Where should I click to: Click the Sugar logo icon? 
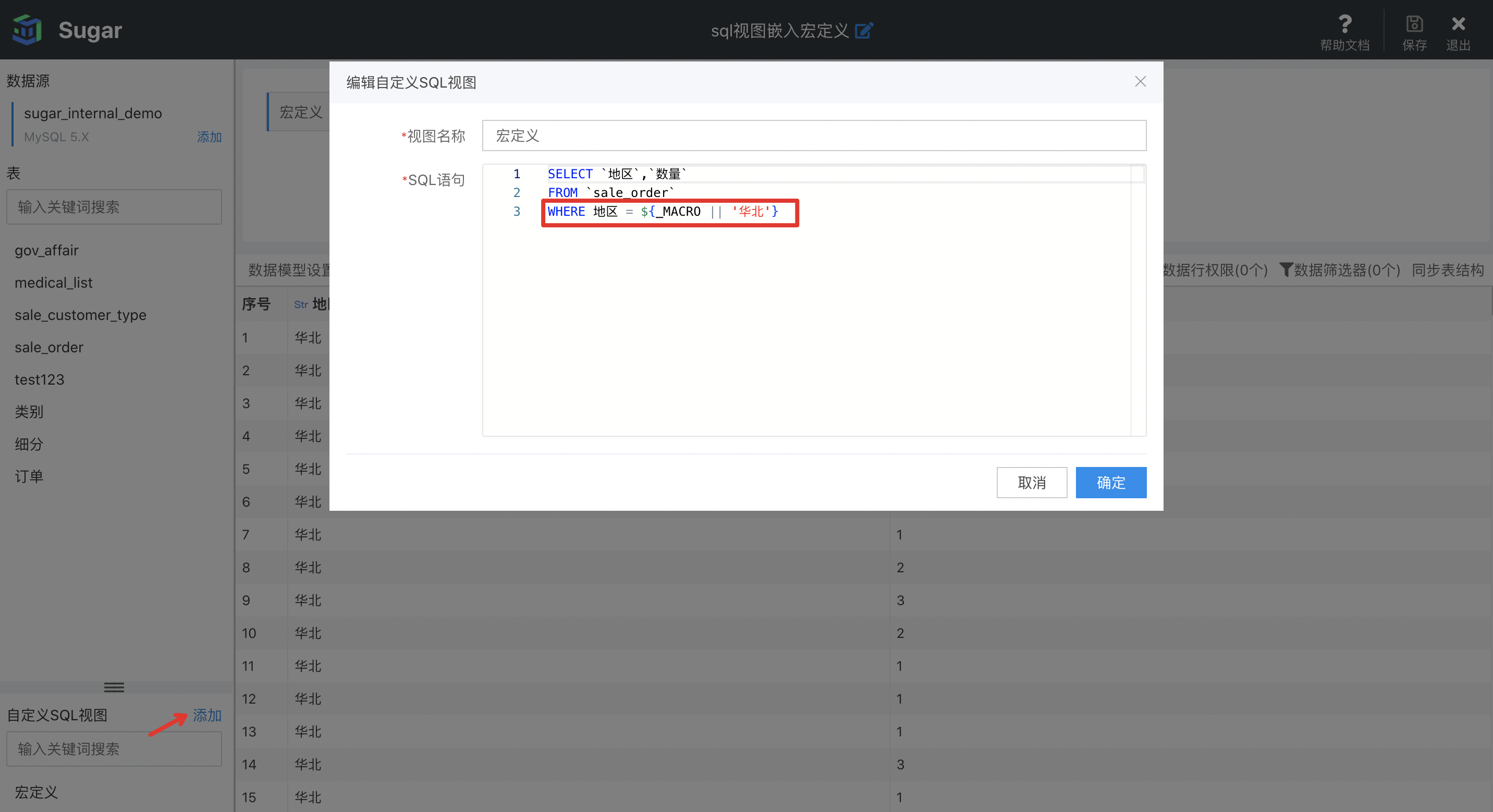click(27, 30)
